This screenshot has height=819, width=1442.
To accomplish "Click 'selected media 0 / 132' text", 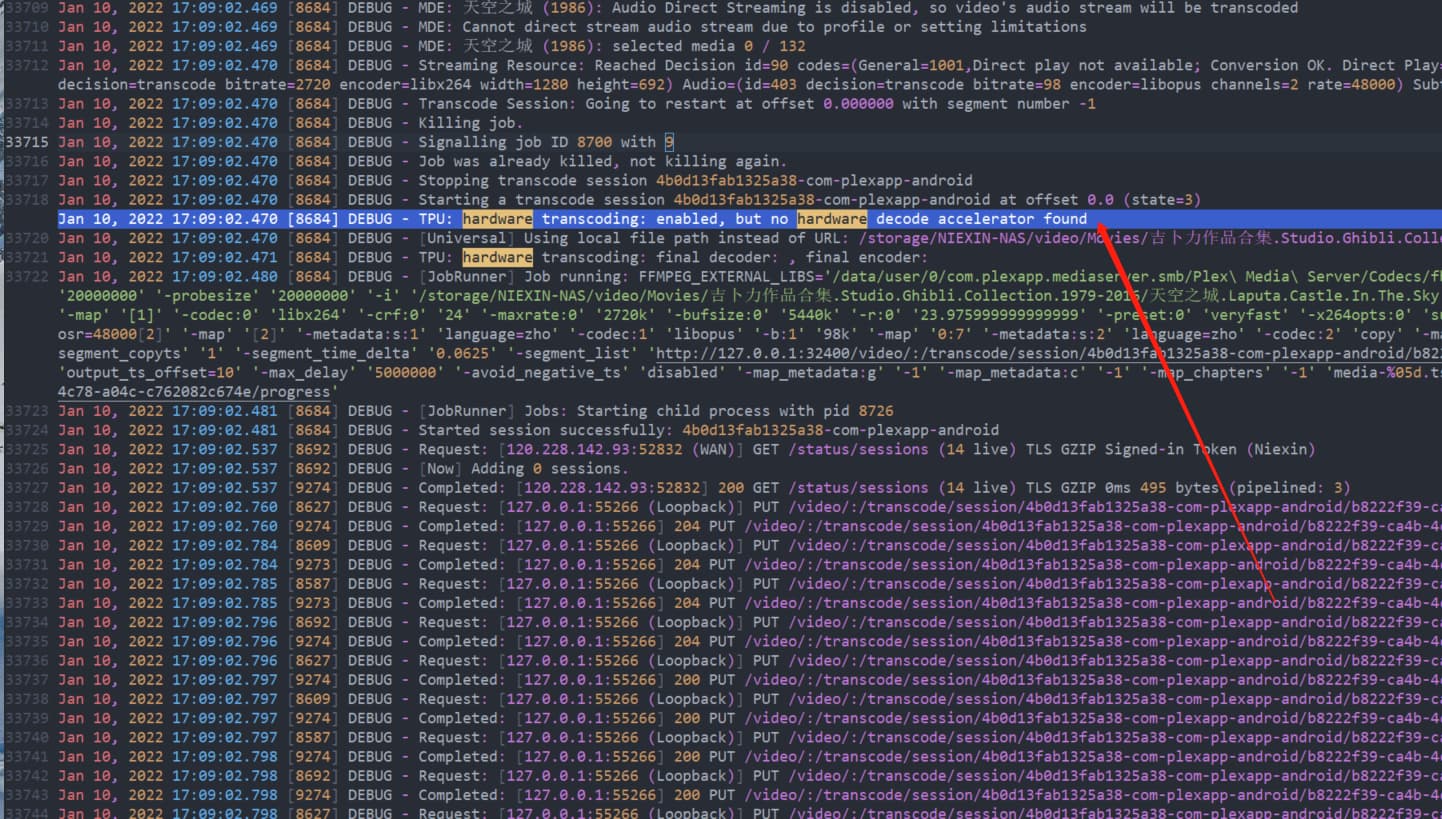I will pyautogui.click(x=708, y=46).
